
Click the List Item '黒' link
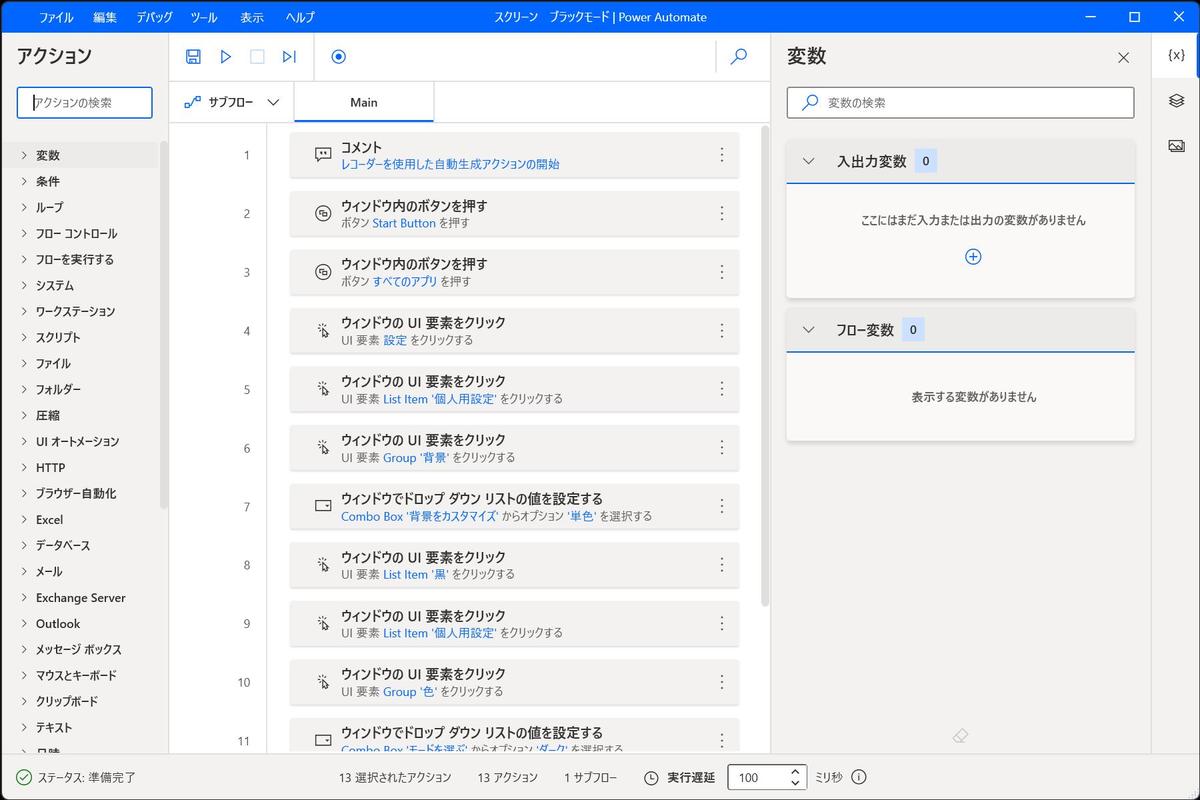[x=417, y=574]
